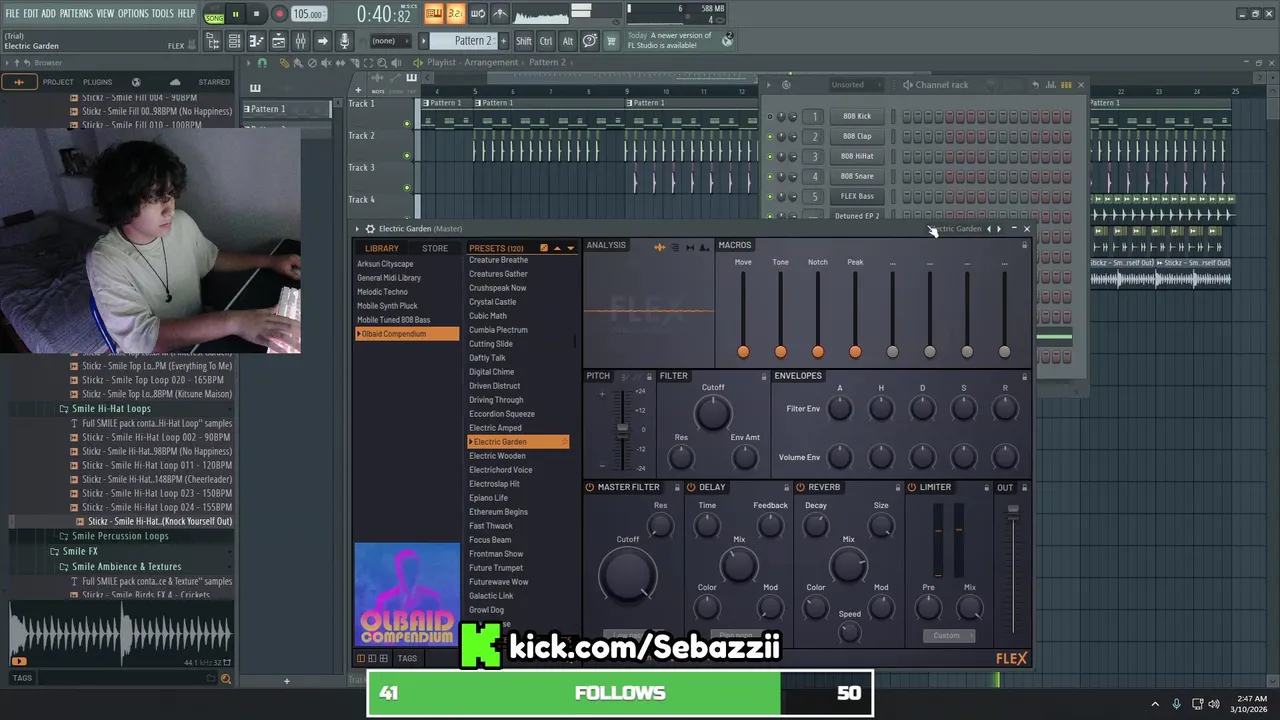Switch to PLUGINS tab in Browser
This screenshot has height=720, width=1280.
pyautogui.click(x=97, y=82)
